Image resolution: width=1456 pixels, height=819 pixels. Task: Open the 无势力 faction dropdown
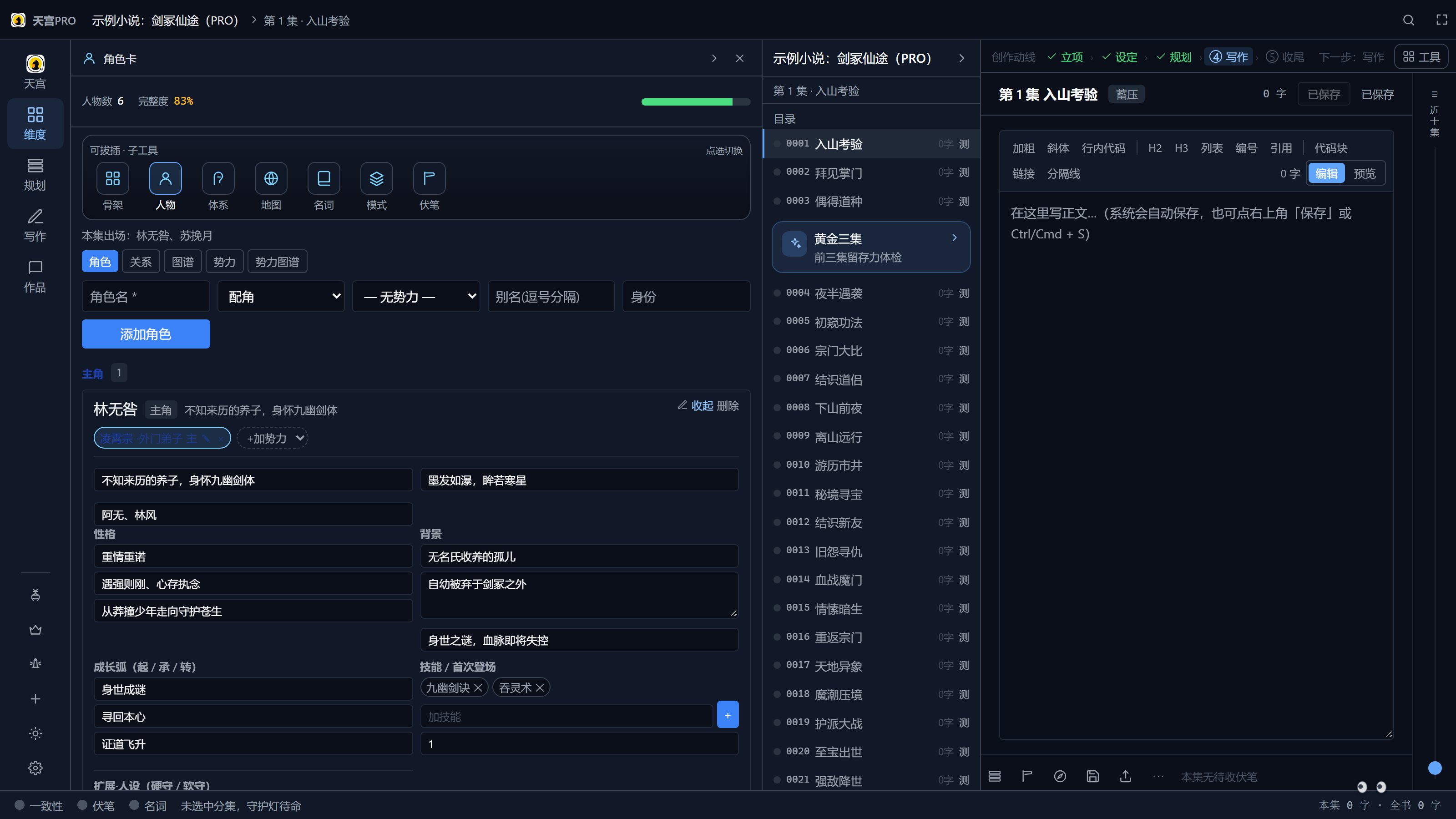(416, 296)
